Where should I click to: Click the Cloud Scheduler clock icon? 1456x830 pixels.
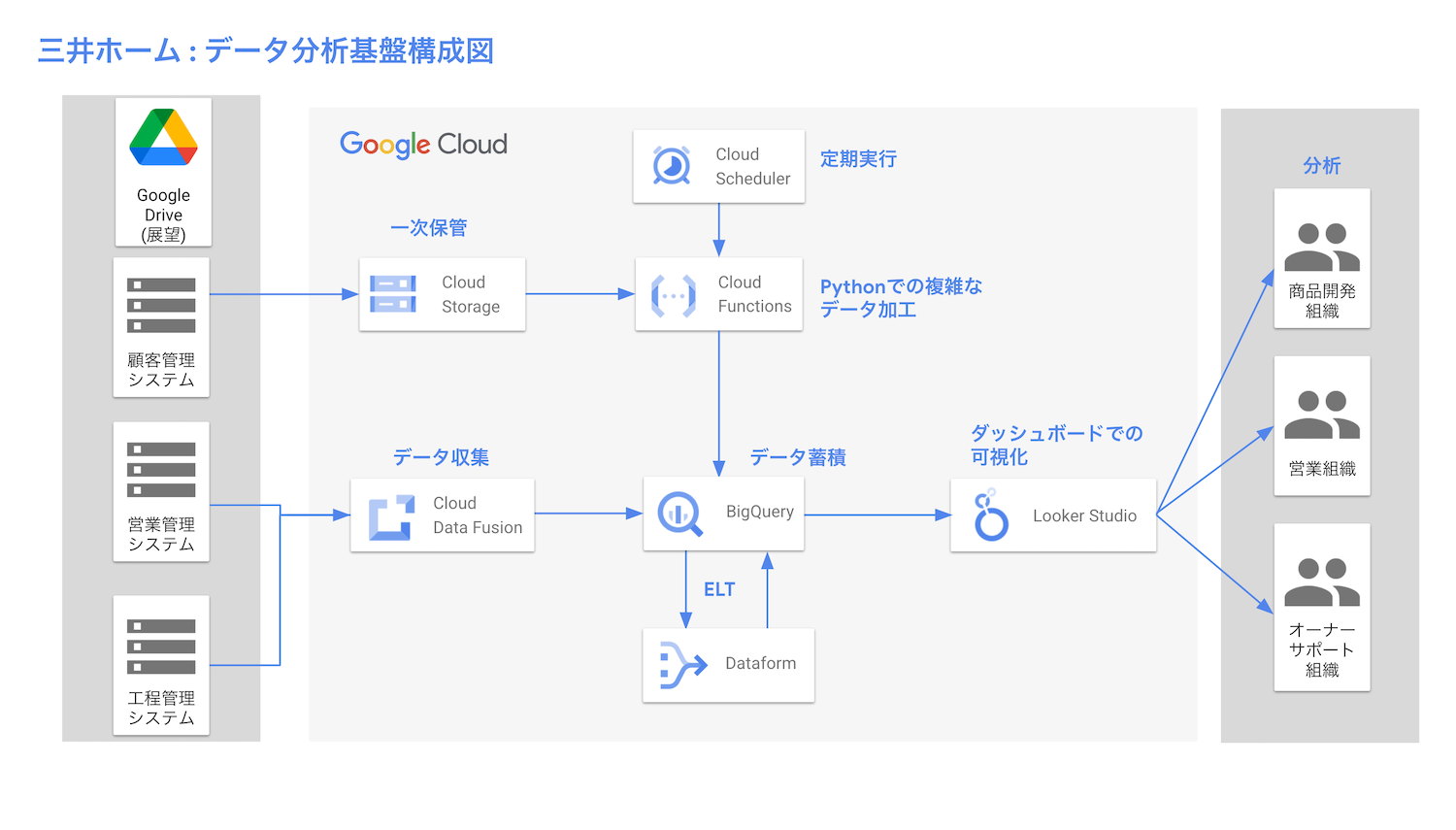pos(672,166)
